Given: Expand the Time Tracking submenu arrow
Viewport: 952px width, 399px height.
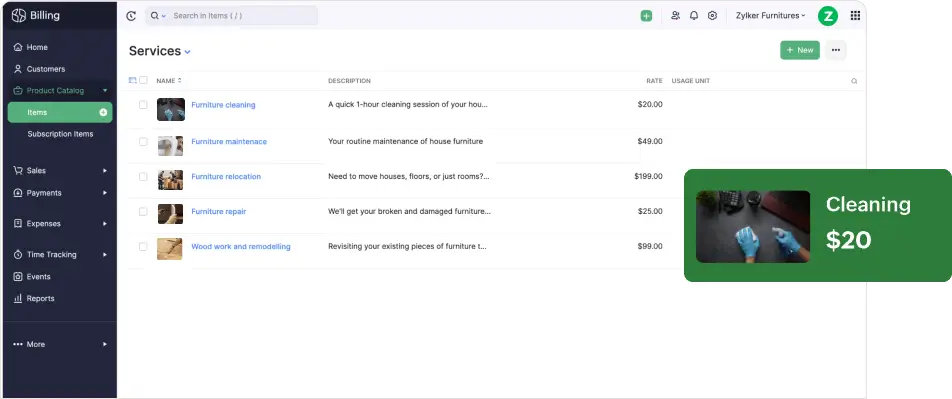Looking at the screenshot, I should 105,254.
